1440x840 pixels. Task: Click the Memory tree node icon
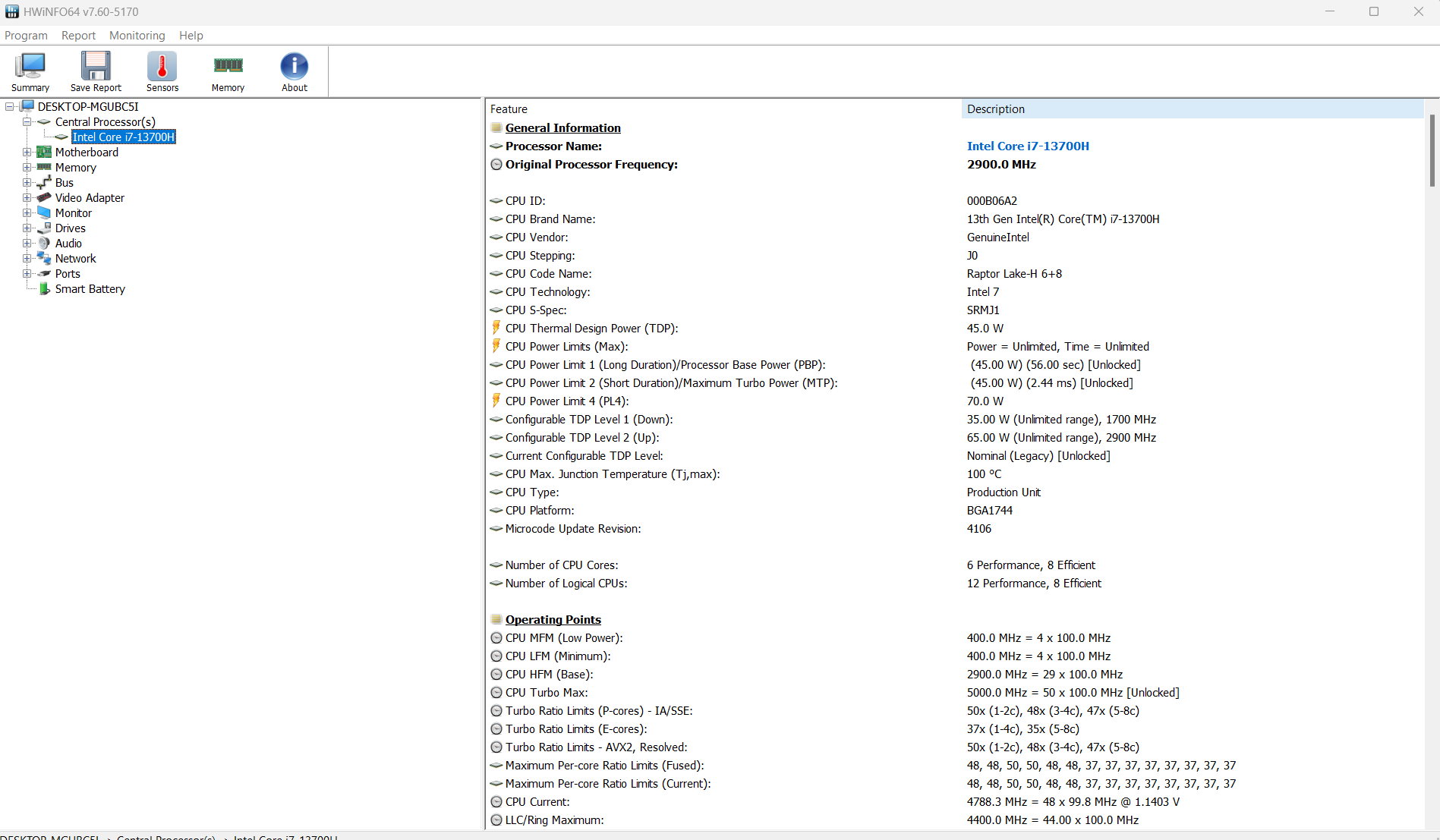coord(44,167)
